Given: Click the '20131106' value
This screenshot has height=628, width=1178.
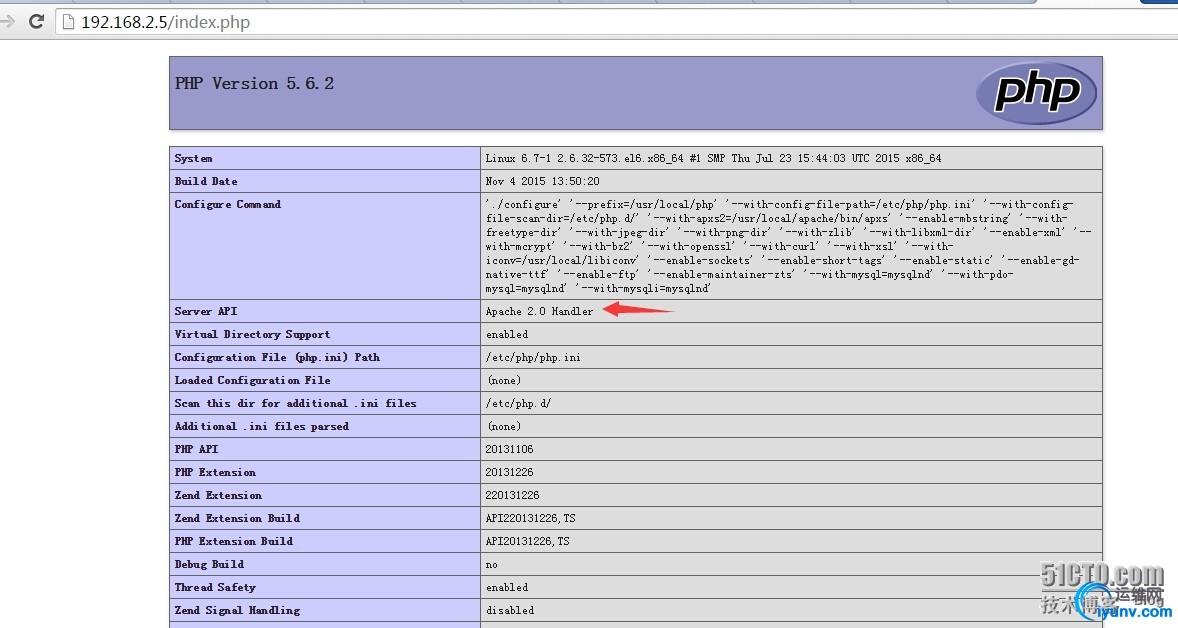Looking at the screenshot, I should pos(509,449).
